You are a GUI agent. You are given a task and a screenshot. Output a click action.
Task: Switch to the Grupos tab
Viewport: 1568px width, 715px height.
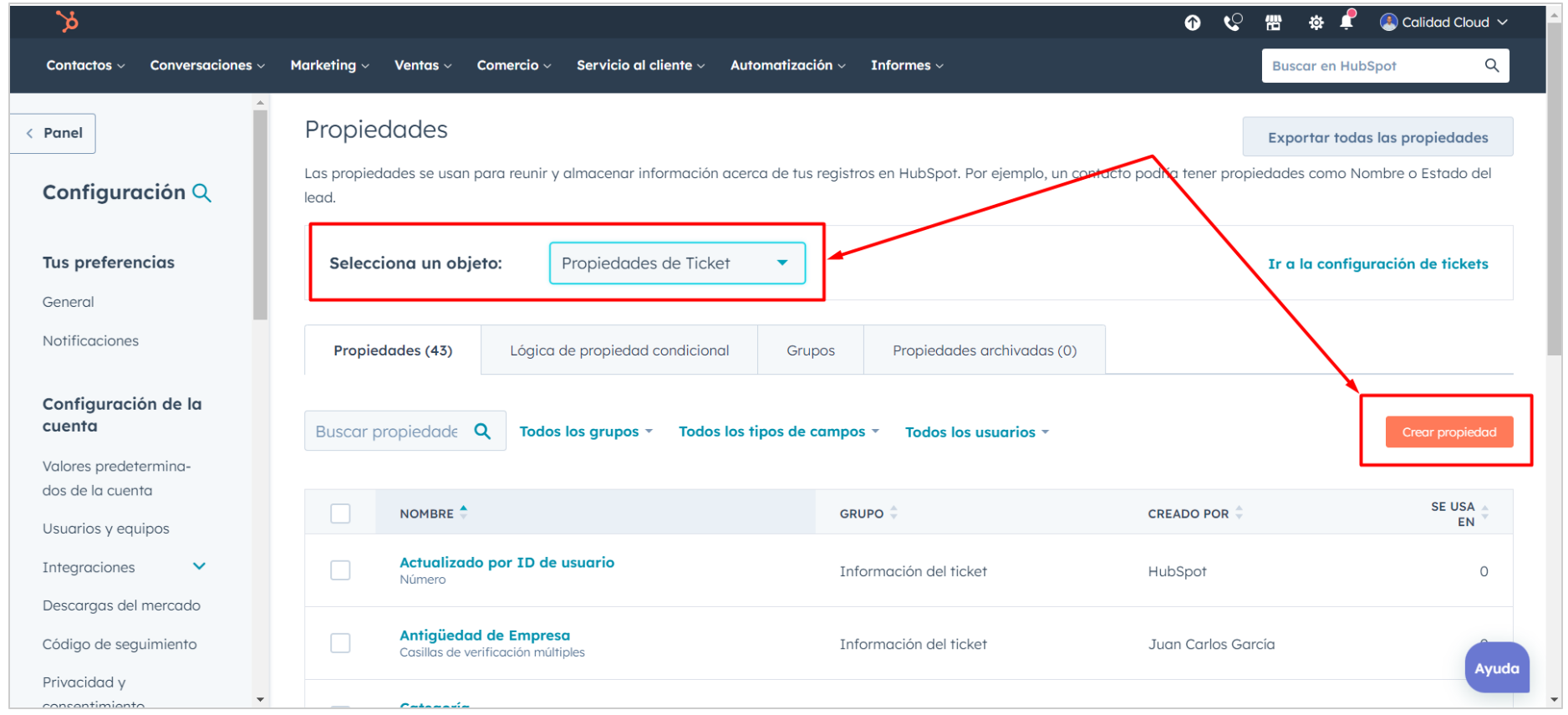pyautogui.click(x=810, y=350)
